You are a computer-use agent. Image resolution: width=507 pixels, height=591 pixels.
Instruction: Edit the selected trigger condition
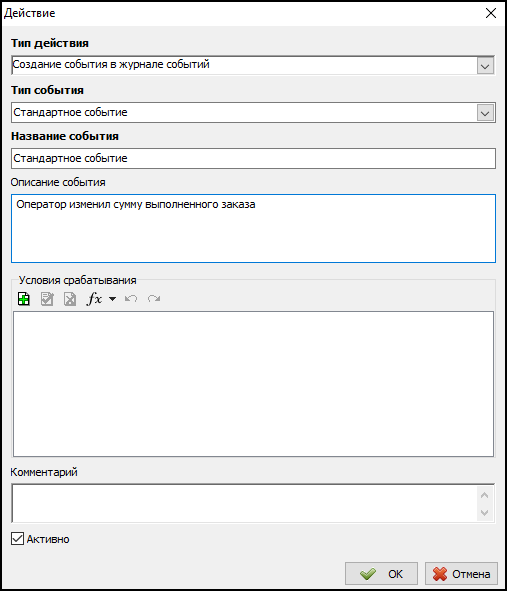click(47, 299)
